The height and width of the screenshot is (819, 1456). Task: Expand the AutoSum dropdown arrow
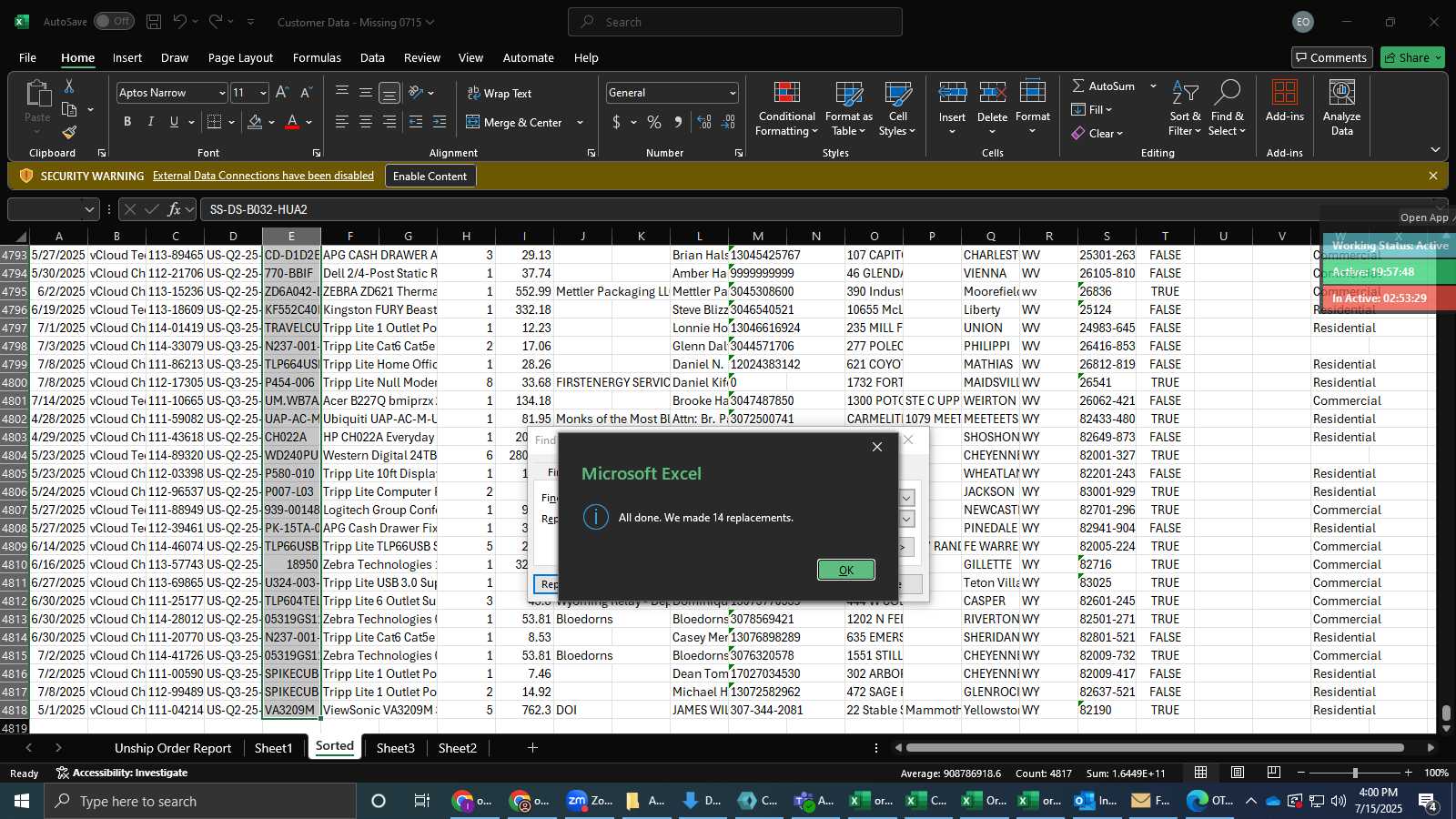[x=1153, y=86]
